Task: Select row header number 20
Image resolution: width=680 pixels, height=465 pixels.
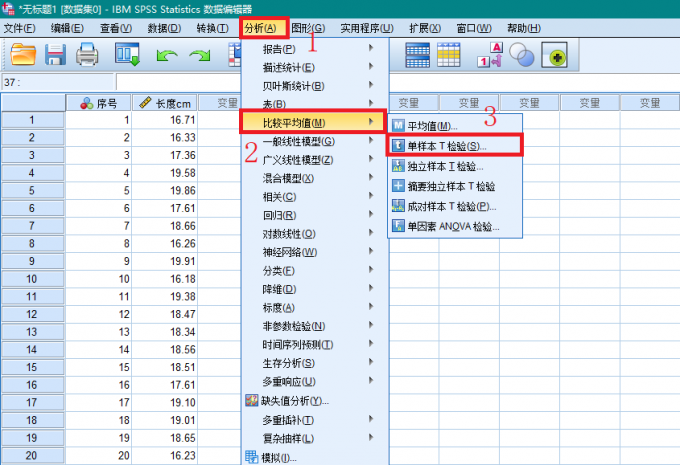Action: click(x=33, y=455)
